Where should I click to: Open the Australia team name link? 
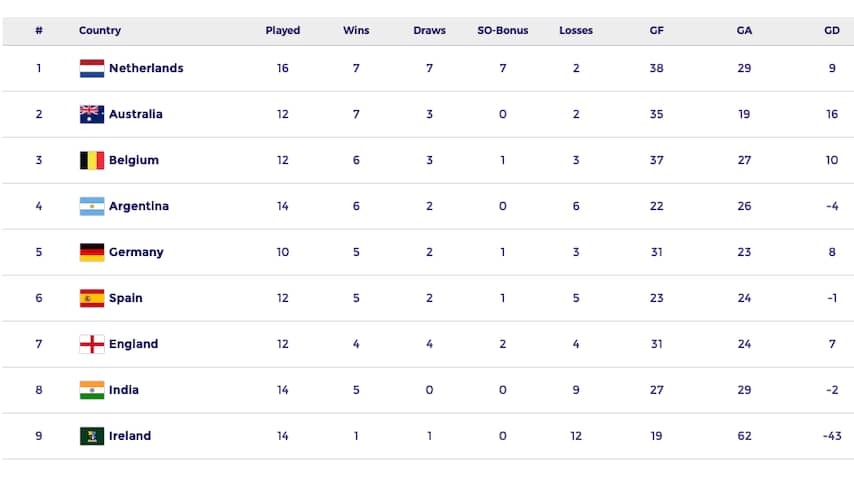(136, 114)
